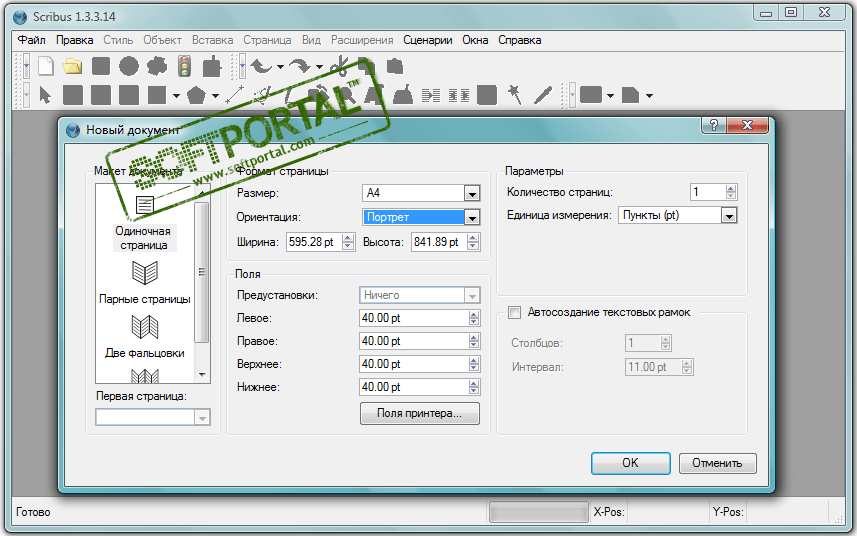Click Две фальцовки layout icon
Viewport: 857px width, 536px height.
click(x=145, y=327)
